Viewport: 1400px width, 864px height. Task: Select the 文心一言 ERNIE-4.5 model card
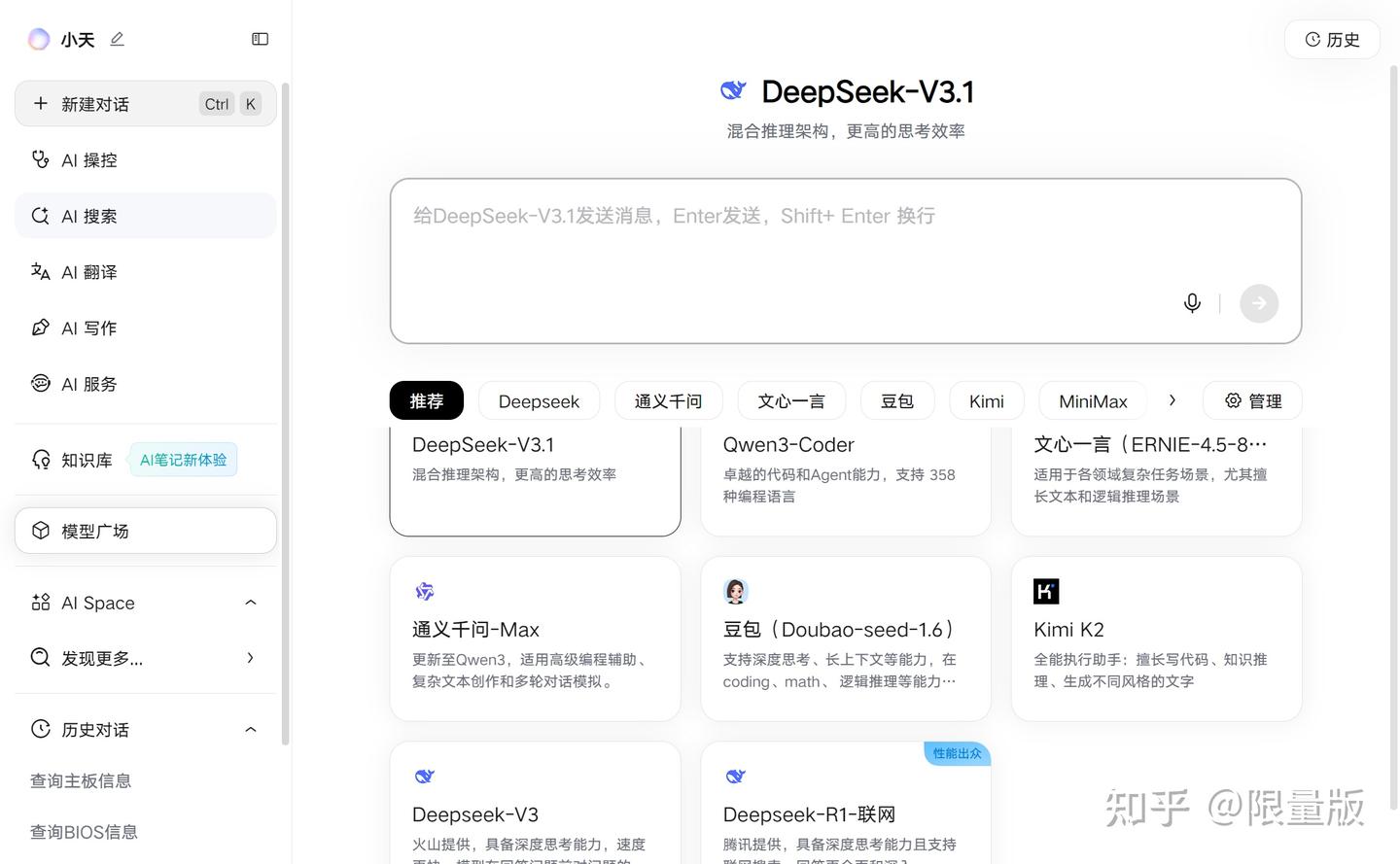1156,481
